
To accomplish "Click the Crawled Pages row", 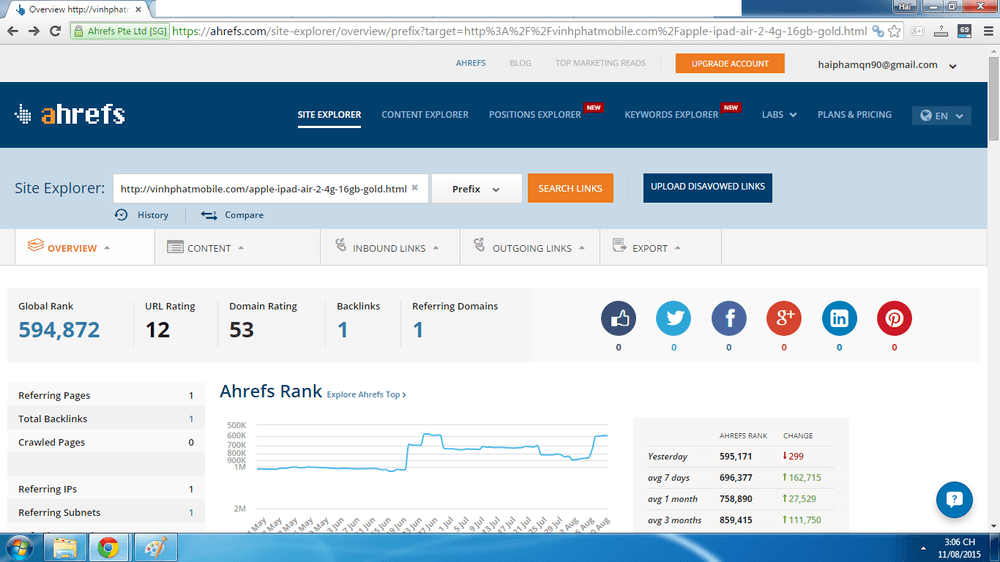I will (106, 442).
